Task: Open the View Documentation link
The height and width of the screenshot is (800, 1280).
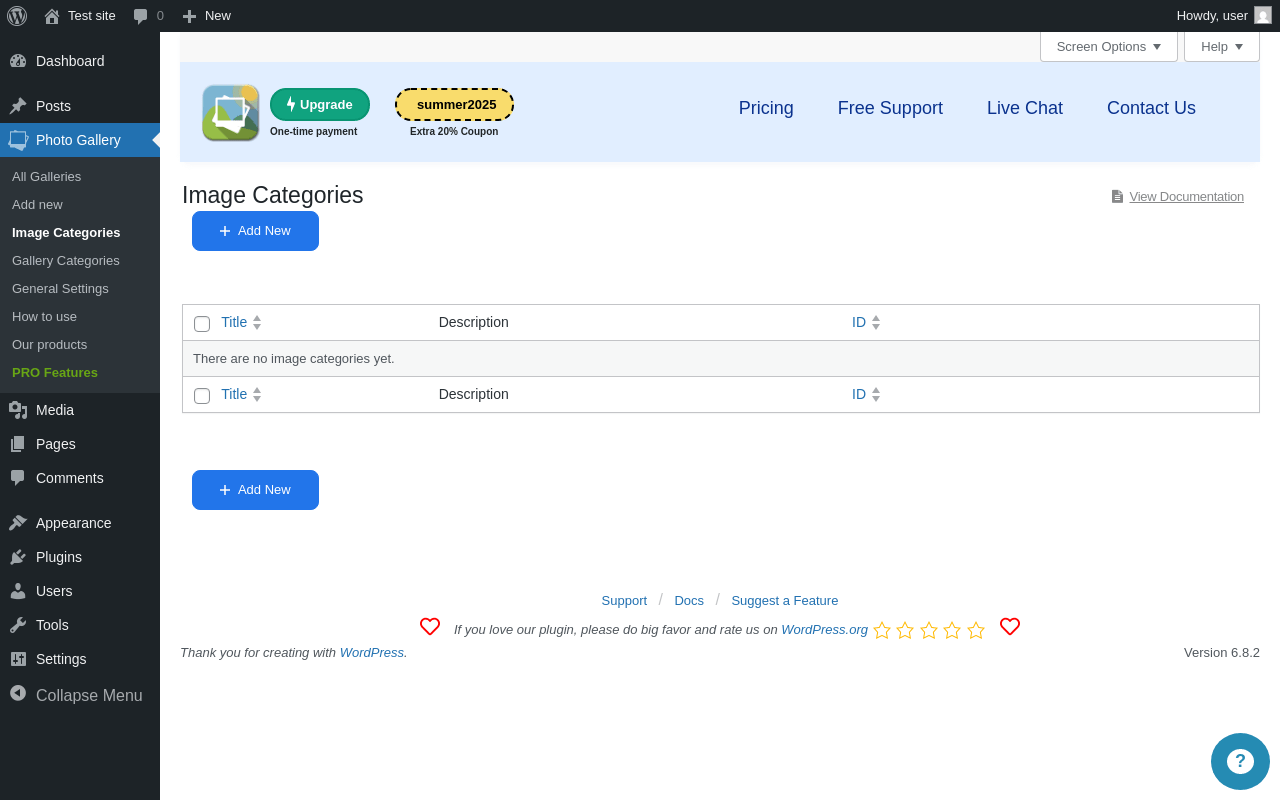Action: [x=1186, y=196]
